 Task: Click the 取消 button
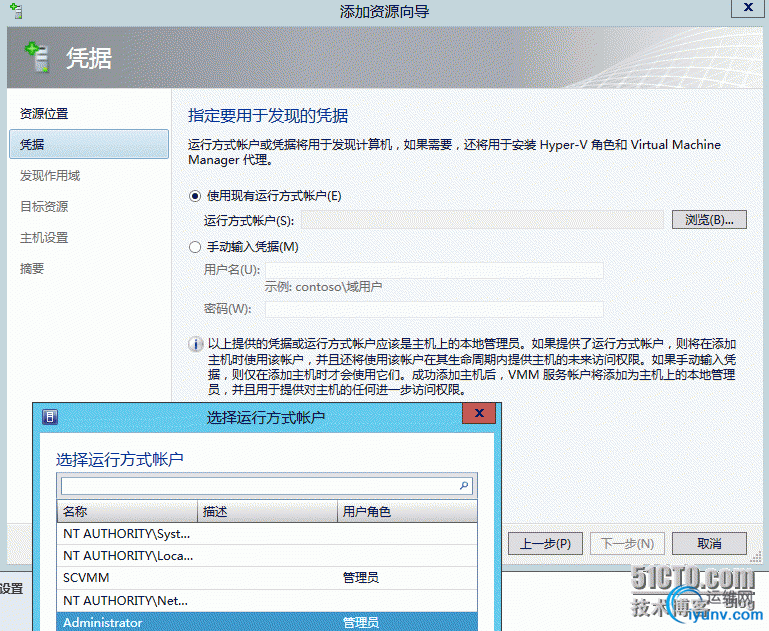tap(709, 543)
